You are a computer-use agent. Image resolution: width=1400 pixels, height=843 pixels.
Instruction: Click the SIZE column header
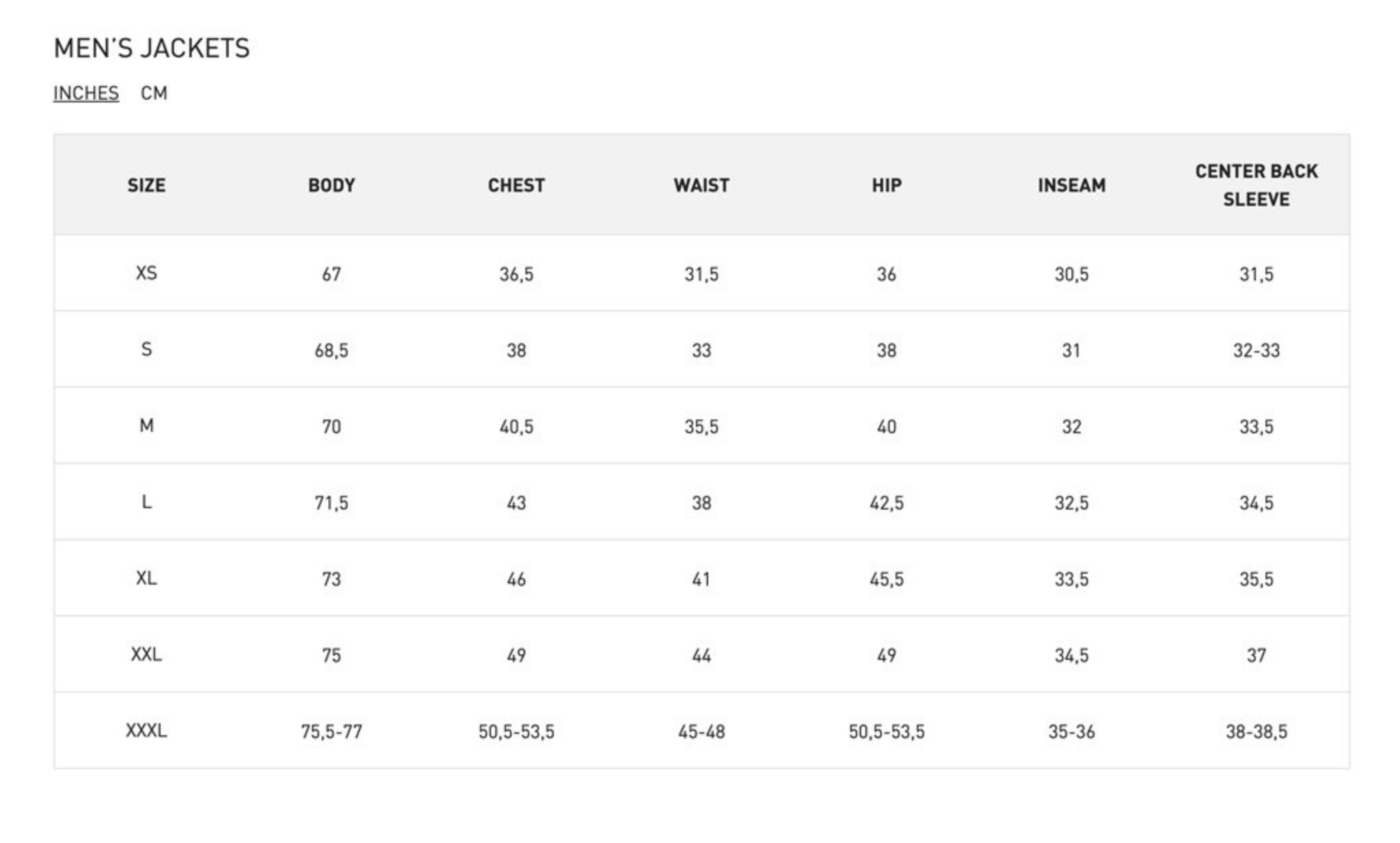[x=146, y=185]
